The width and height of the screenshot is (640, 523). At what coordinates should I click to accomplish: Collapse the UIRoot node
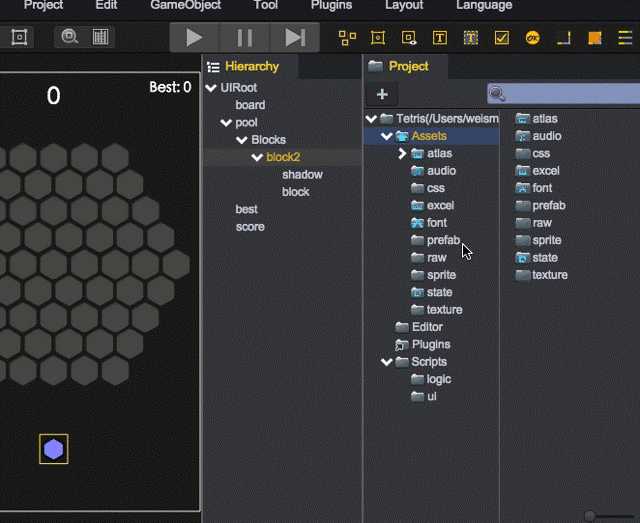coord(211,88)
